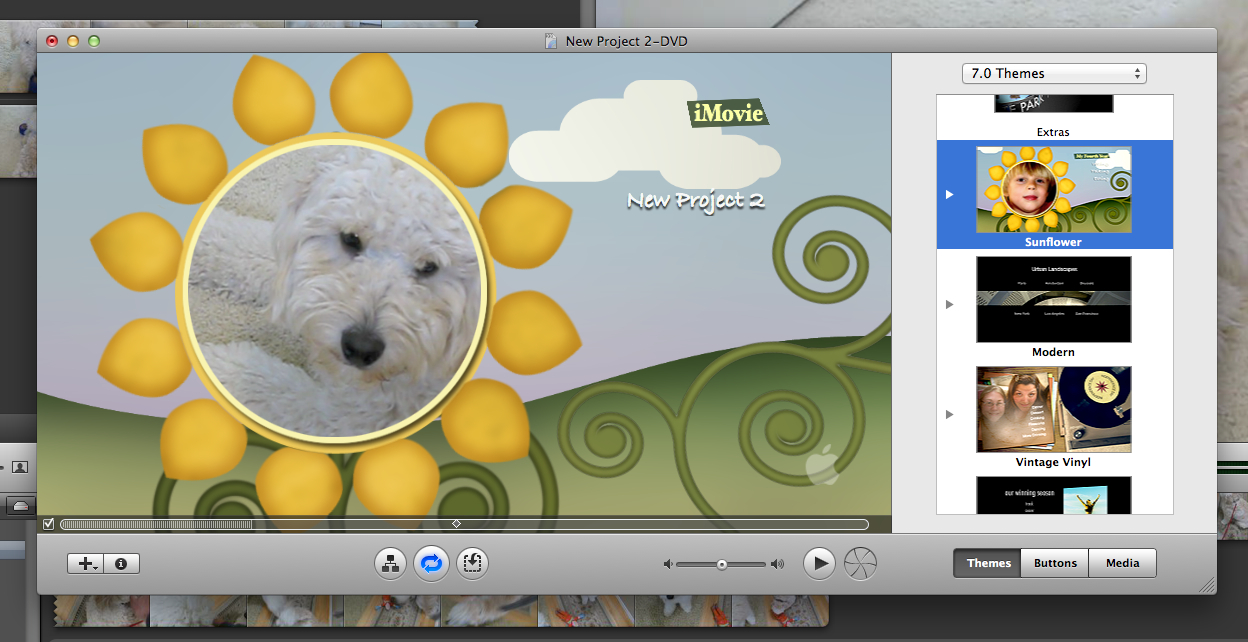Switch to the Buttons tab
1248x642 pixels.
1055,563
